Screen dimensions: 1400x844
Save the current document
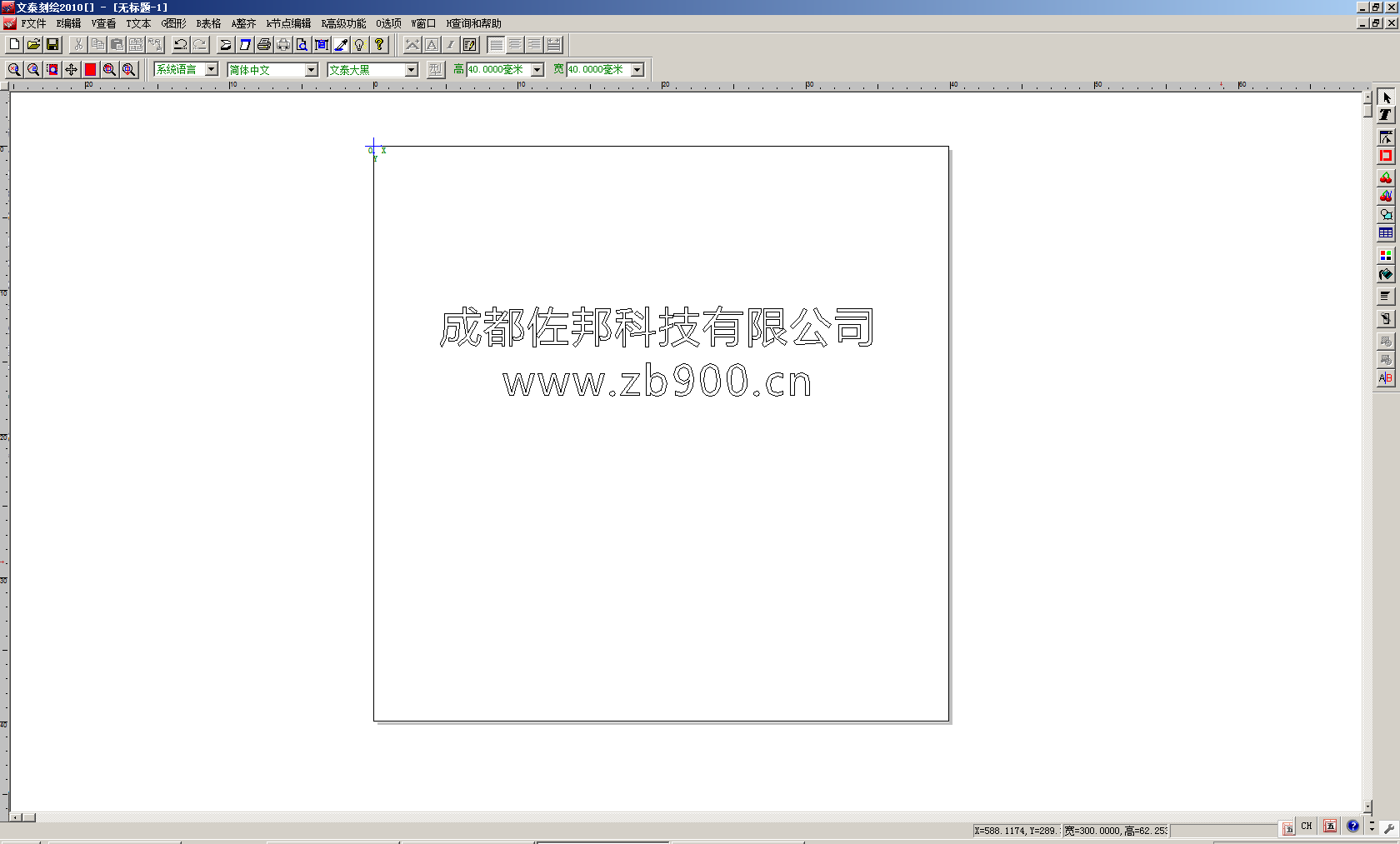pyautogui.click(x=53, y=44)
